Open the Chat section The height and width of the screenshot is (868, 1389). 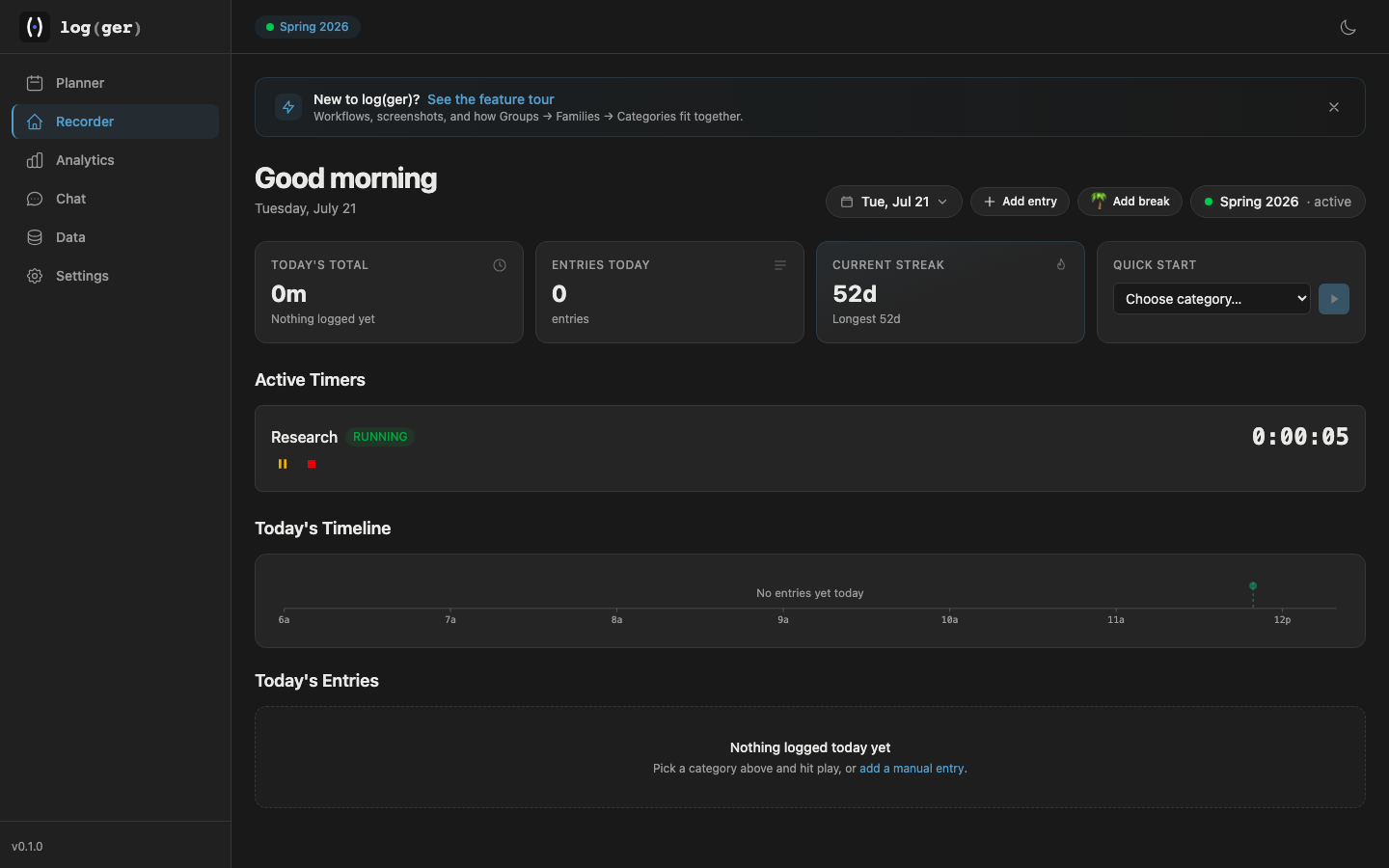116,199
